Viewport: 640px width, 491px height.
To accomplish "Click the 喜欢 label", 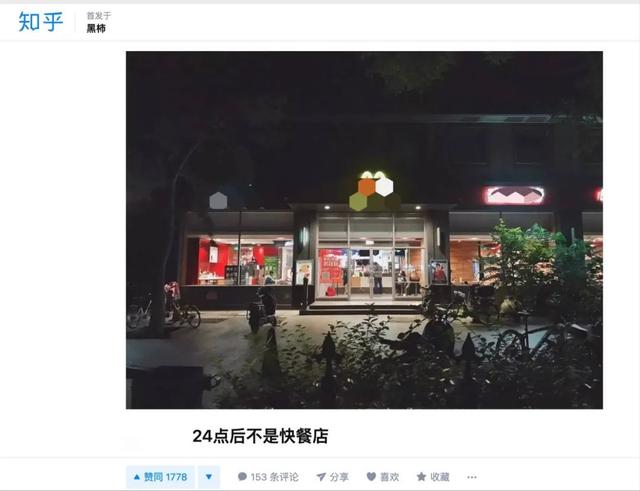I will (389, 477).
